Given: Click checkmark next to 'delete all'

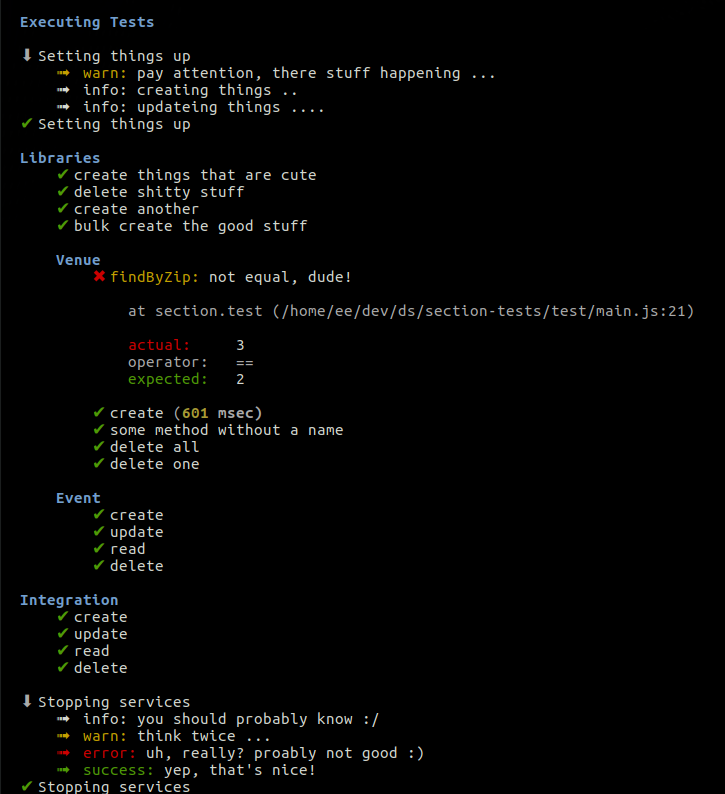Looking at the screenshot, I should coord(99,447).
